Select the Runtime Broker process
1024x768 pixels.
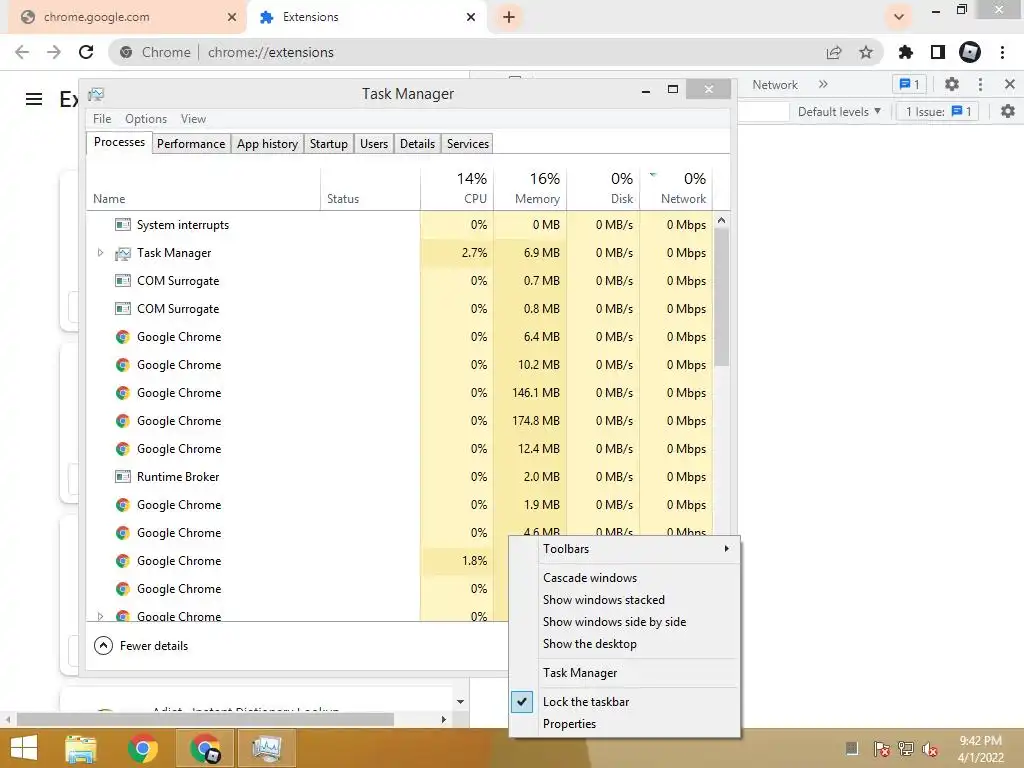(x=400, y=477)
